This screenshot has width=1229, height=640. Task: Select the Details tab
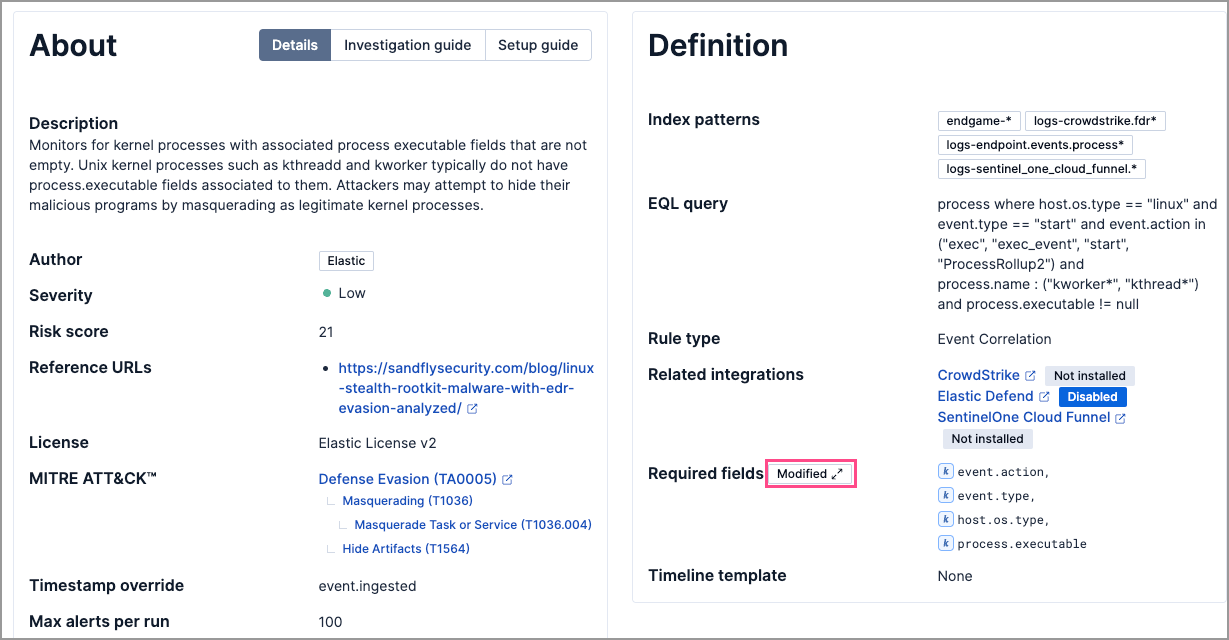(x=294, y=44)
